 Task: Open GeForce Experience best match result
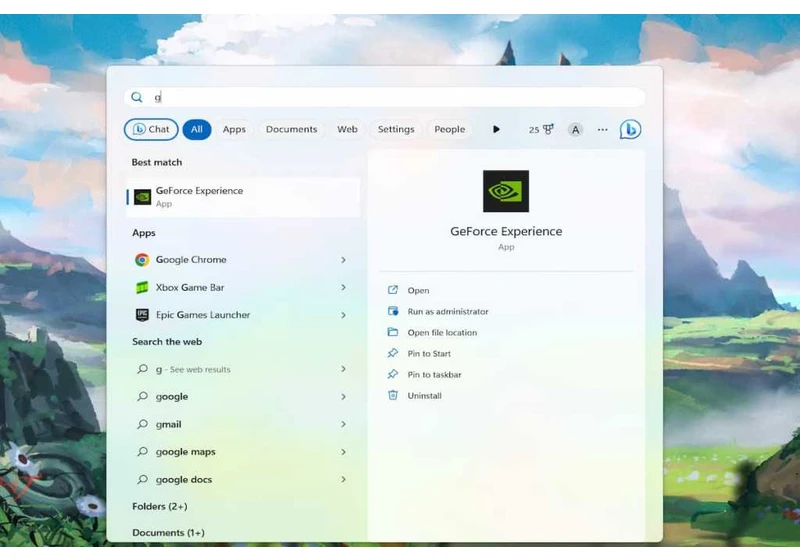(243, 197)
